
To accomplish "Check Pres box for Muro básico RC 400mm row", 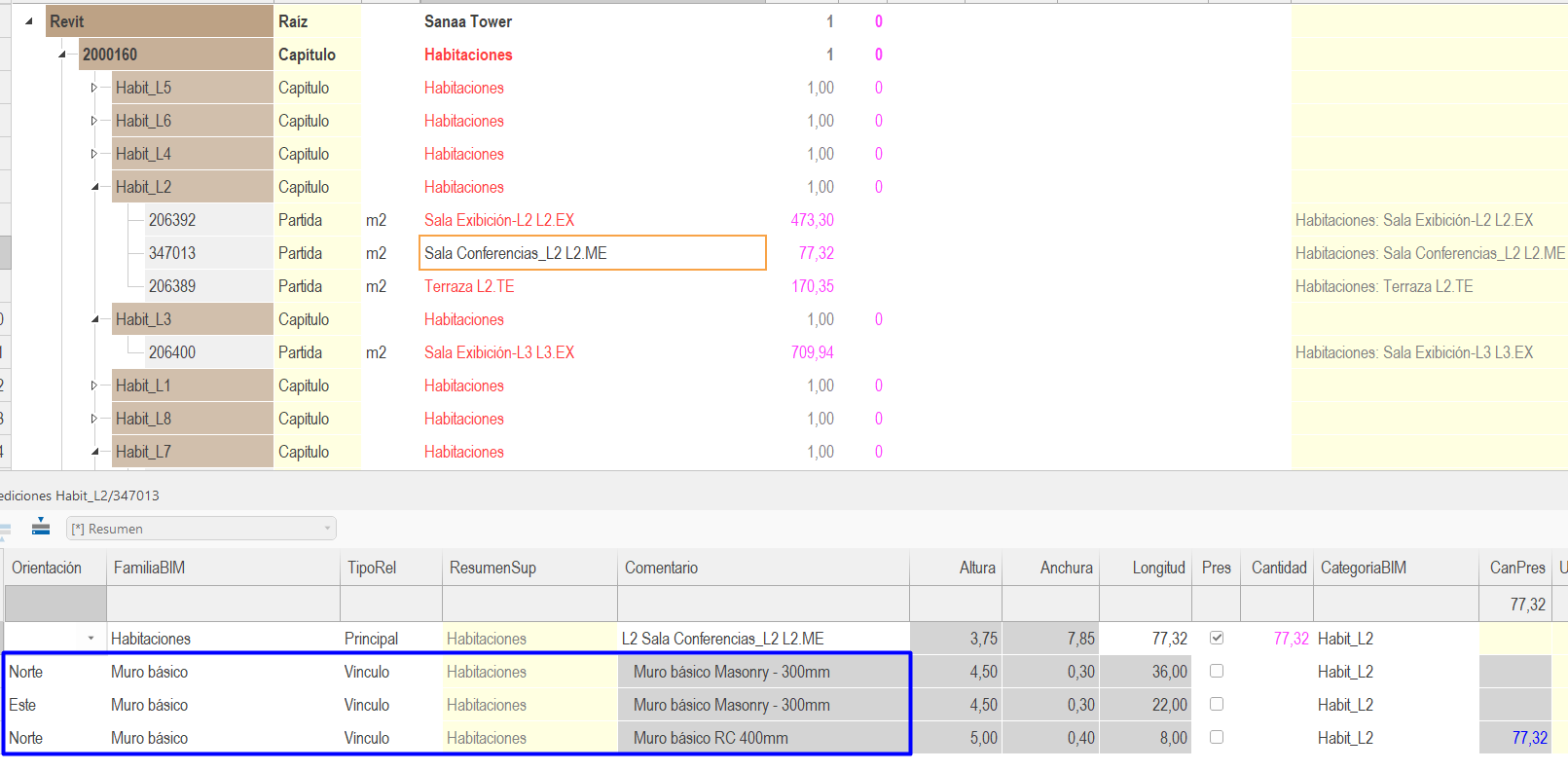I will pos(1217,737).
